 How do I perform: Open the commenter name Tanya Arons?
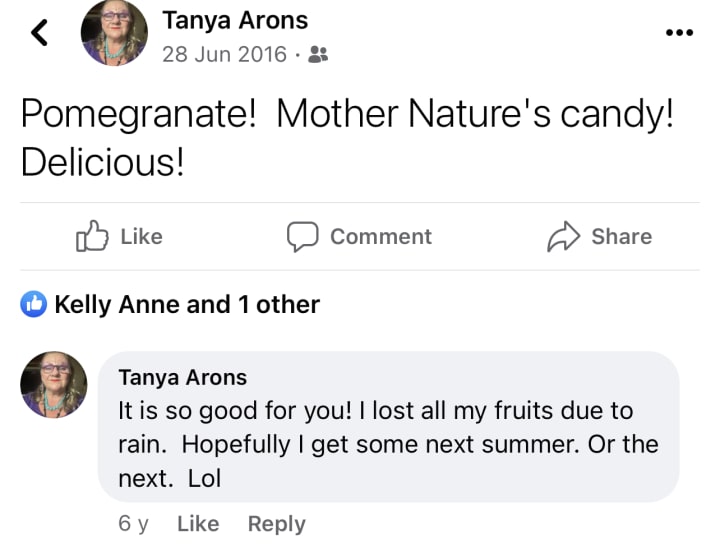pos(182,377)
